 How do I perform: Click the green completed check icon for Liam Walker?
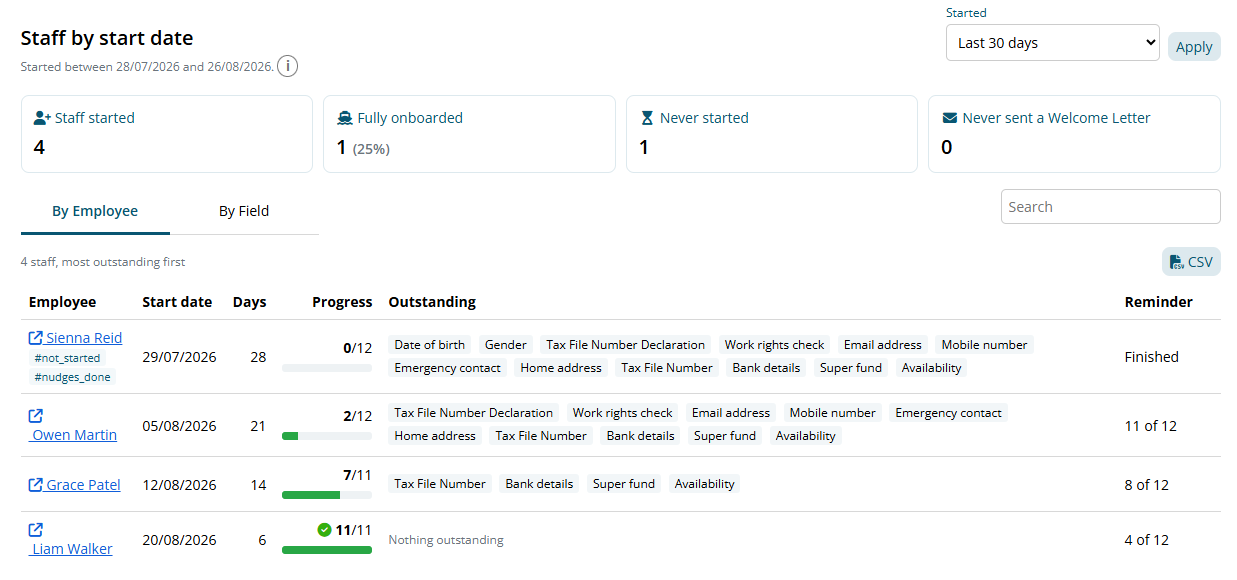[324, 530]
